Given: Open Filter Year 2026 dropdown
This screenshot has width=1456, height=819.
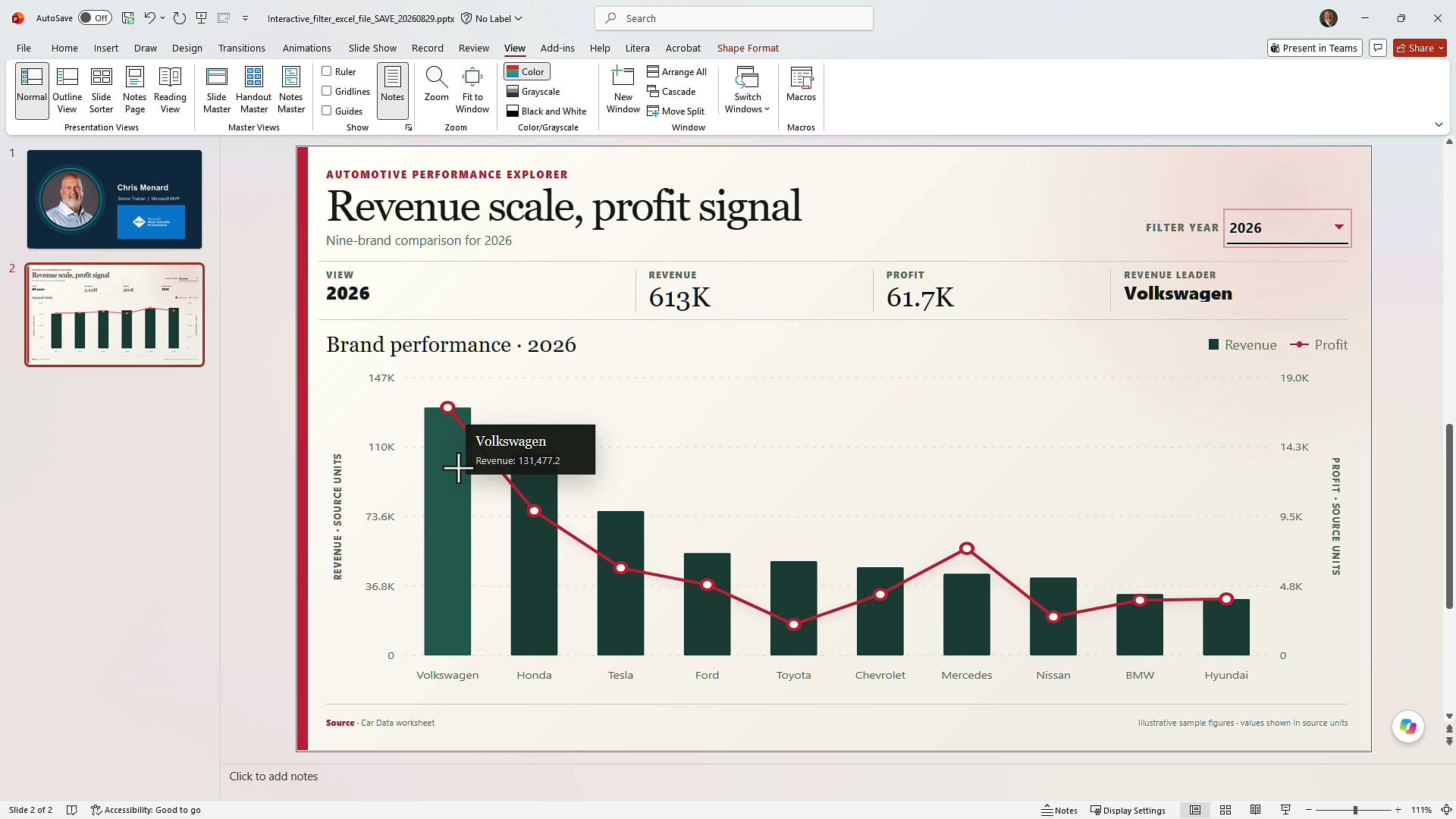Looking at the screenshot, I should [1287, 227].
